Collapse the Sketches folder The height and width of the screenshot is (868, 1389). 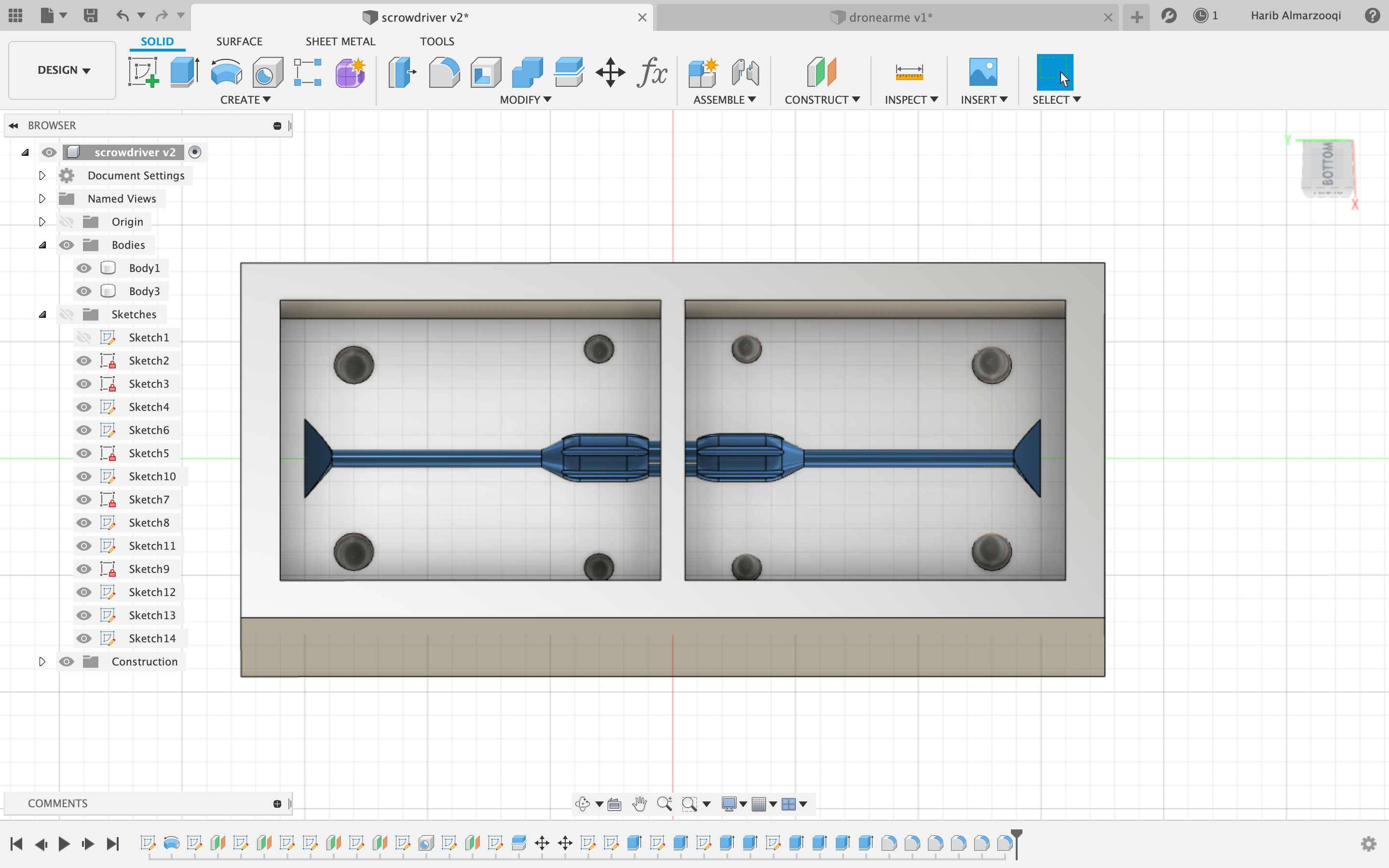pyautogui.click(x=42, y=314)
